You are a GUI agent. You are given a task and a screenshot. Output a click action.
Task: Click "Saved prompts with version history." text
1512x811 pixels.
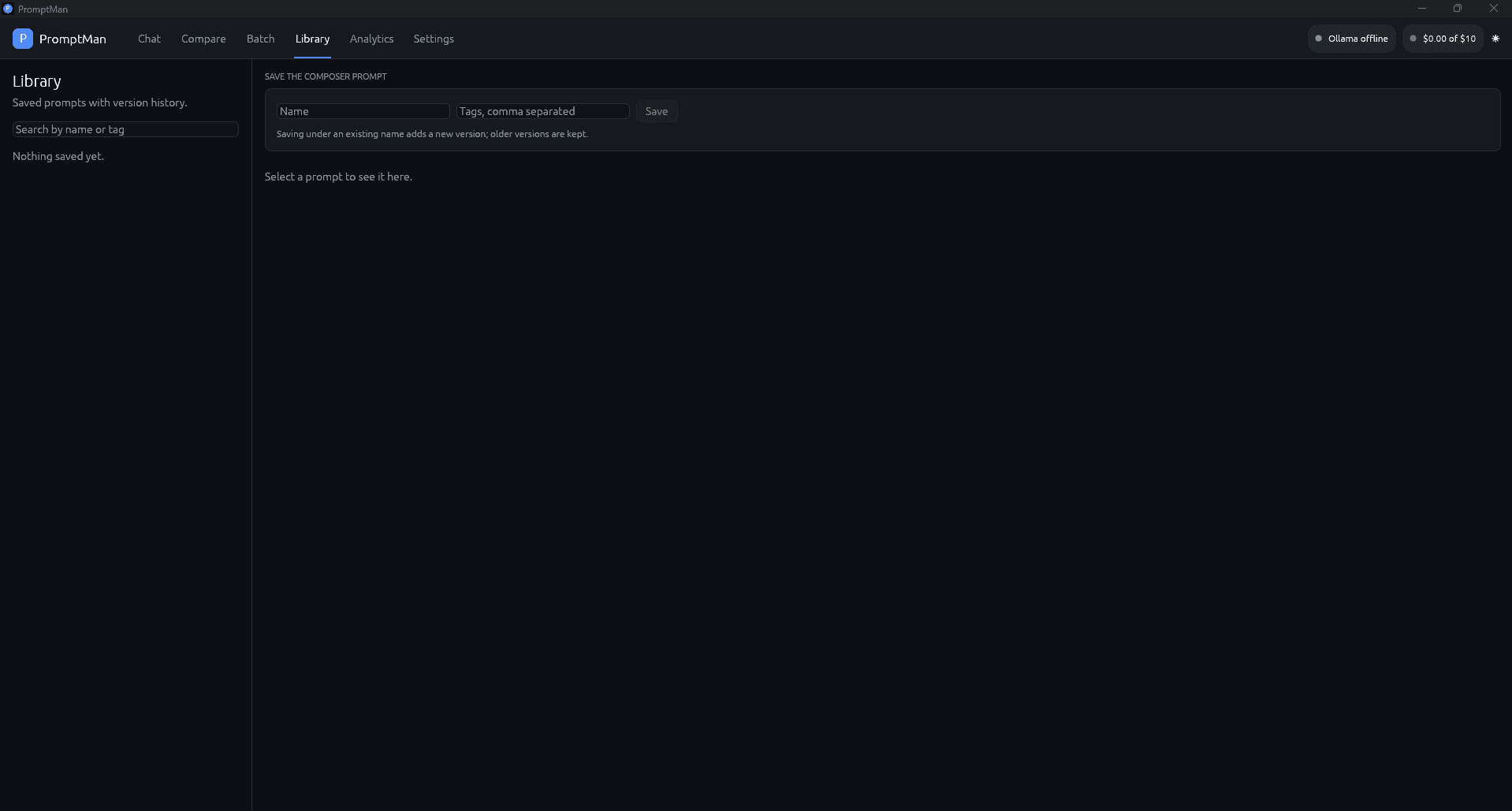pos(100,102)
